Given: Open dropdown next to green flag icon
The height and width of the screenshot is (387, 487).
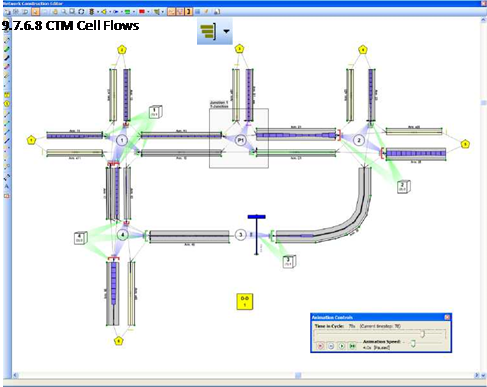Looking at the screenshot, I should coord(163,12).
